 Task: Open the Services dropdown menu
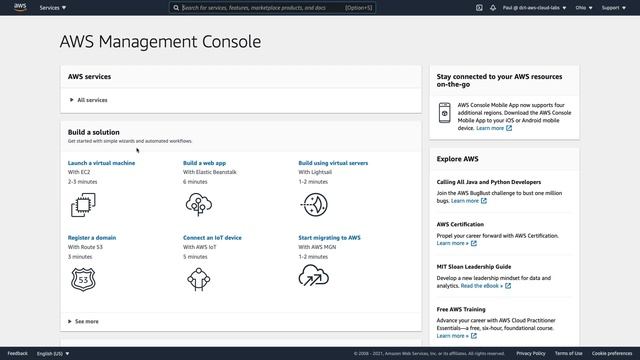coord(53,8)
